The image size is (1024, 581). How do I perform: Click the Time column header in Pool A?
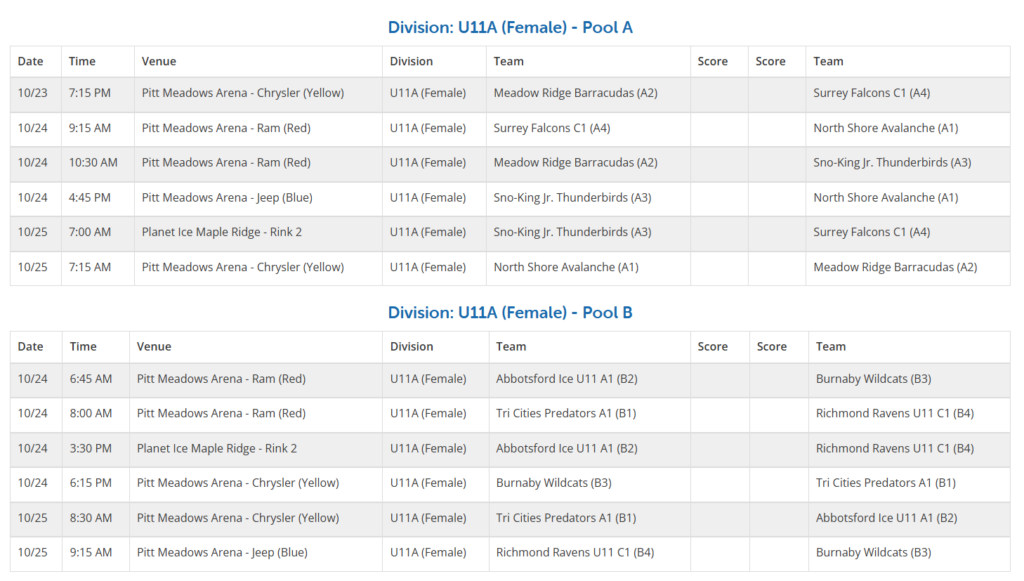82,61
